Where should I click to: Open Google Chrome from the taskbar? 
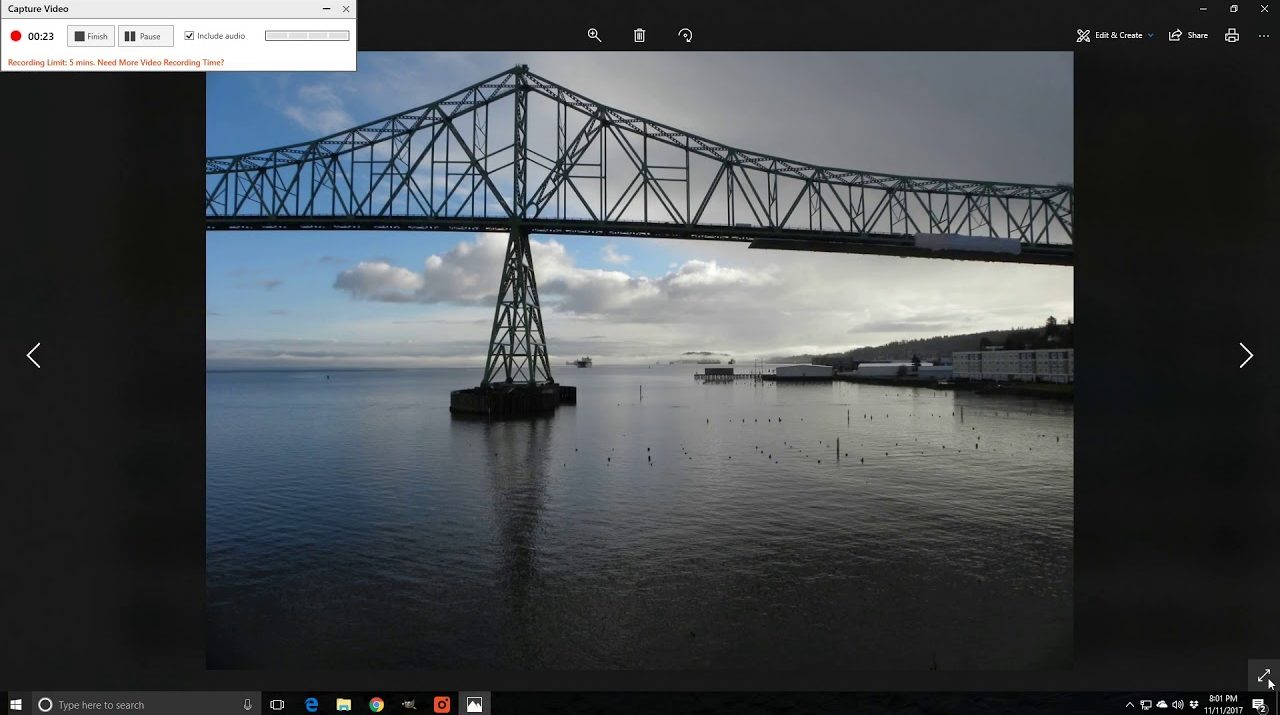[376, 705]
